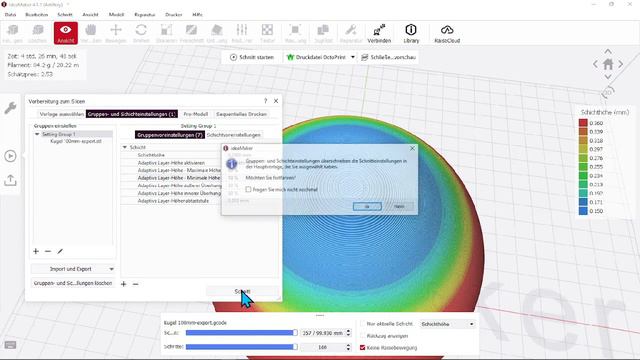640x360 pixels.
Task: Click the play circle icon in left sidebar
Action: tap(10, 156)
